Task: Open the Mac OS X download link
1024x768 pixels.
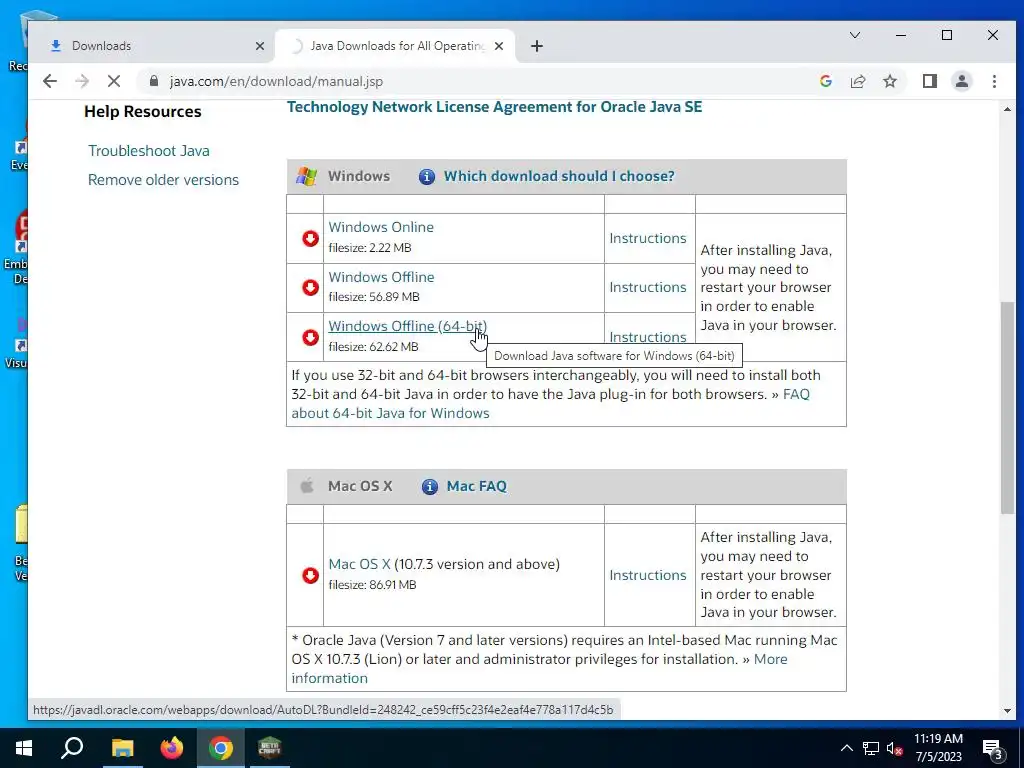Action: coord(359,564)
